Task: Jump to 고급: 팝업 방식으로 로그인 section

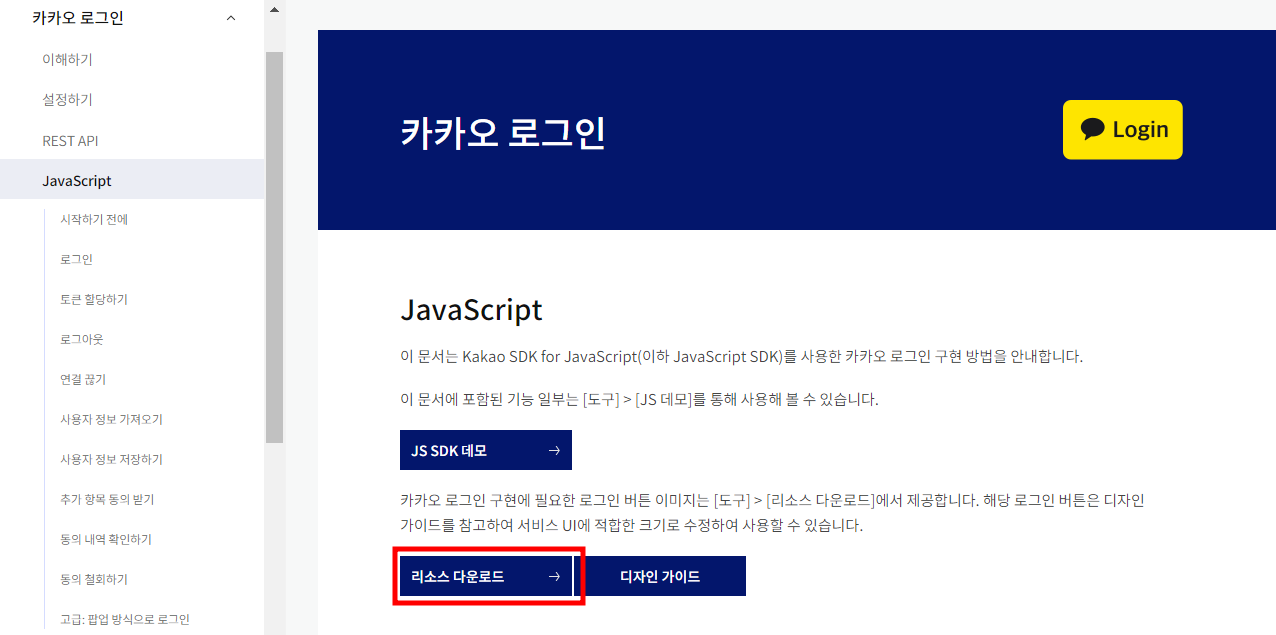Action: 125,619
